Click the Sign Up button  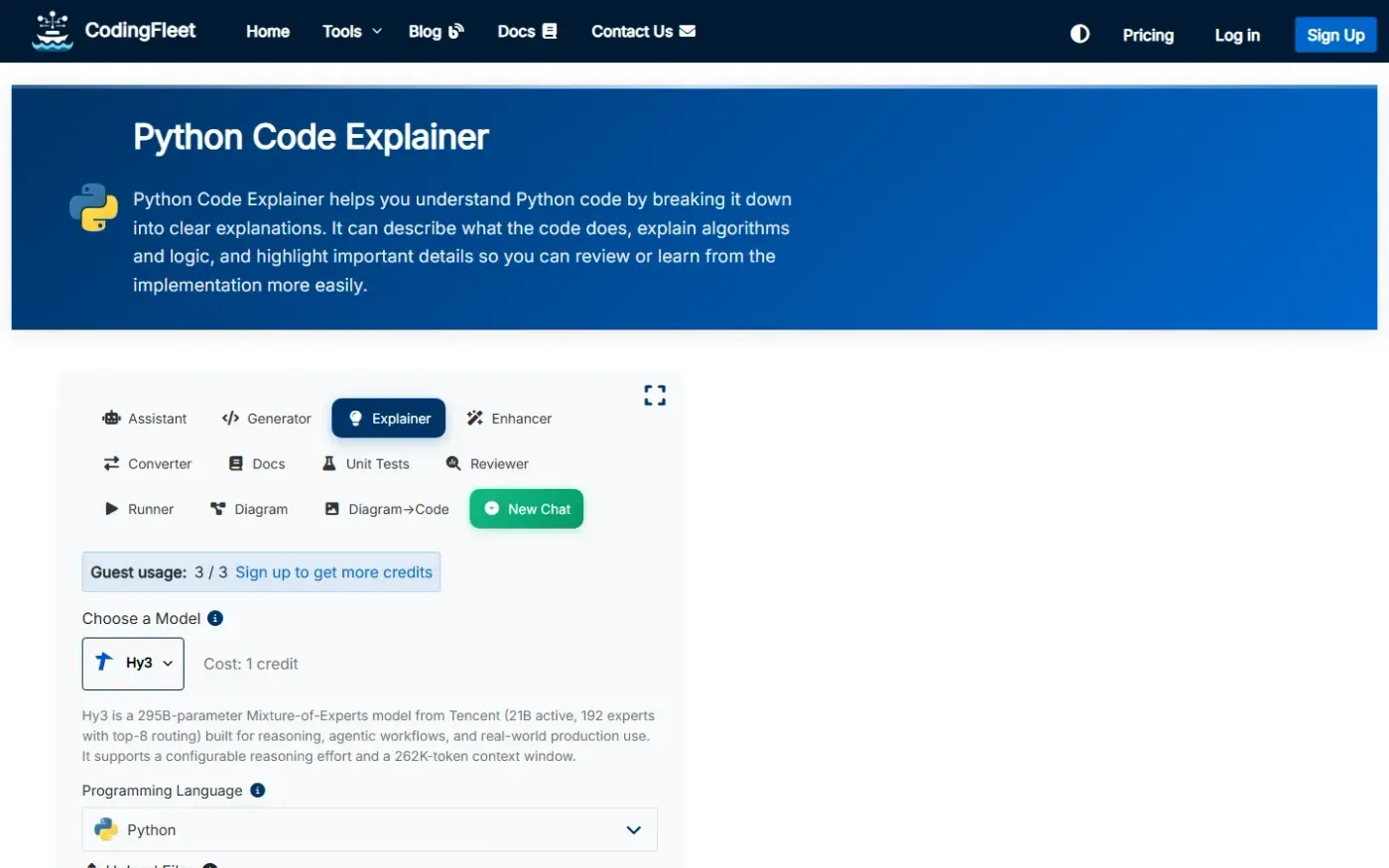pos(1335,35)
